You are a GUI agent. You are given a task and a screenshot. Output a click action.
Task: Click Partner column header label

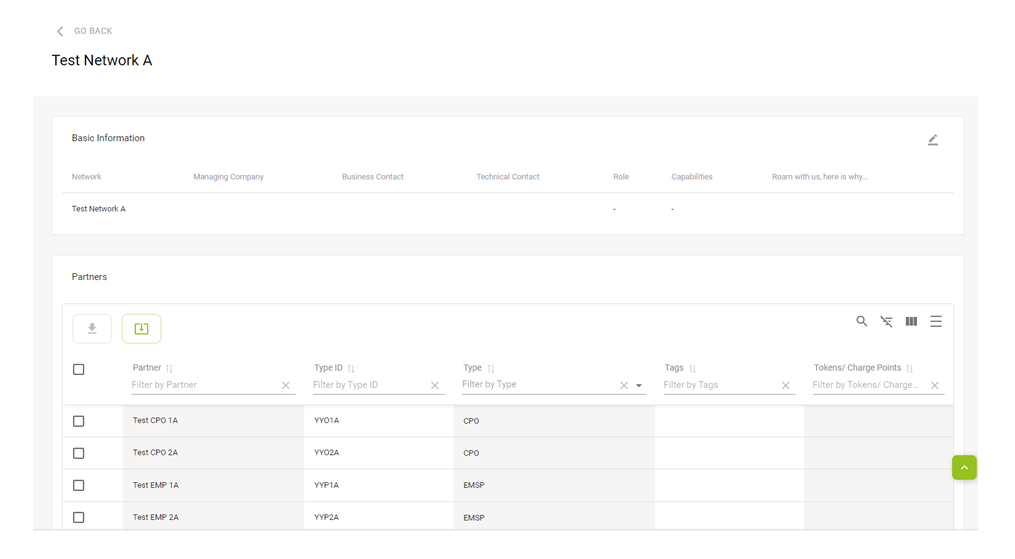point(147,367)
